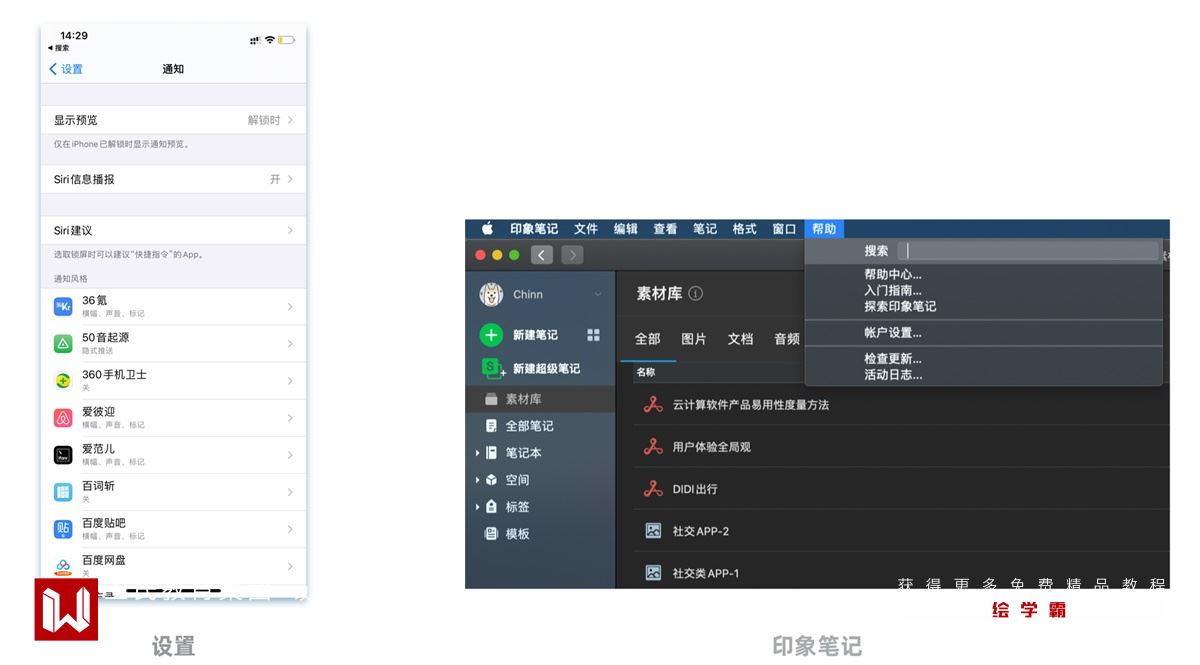Choose 入门指南... from the help menu
1200x665 pixels.
pos(893,290)
